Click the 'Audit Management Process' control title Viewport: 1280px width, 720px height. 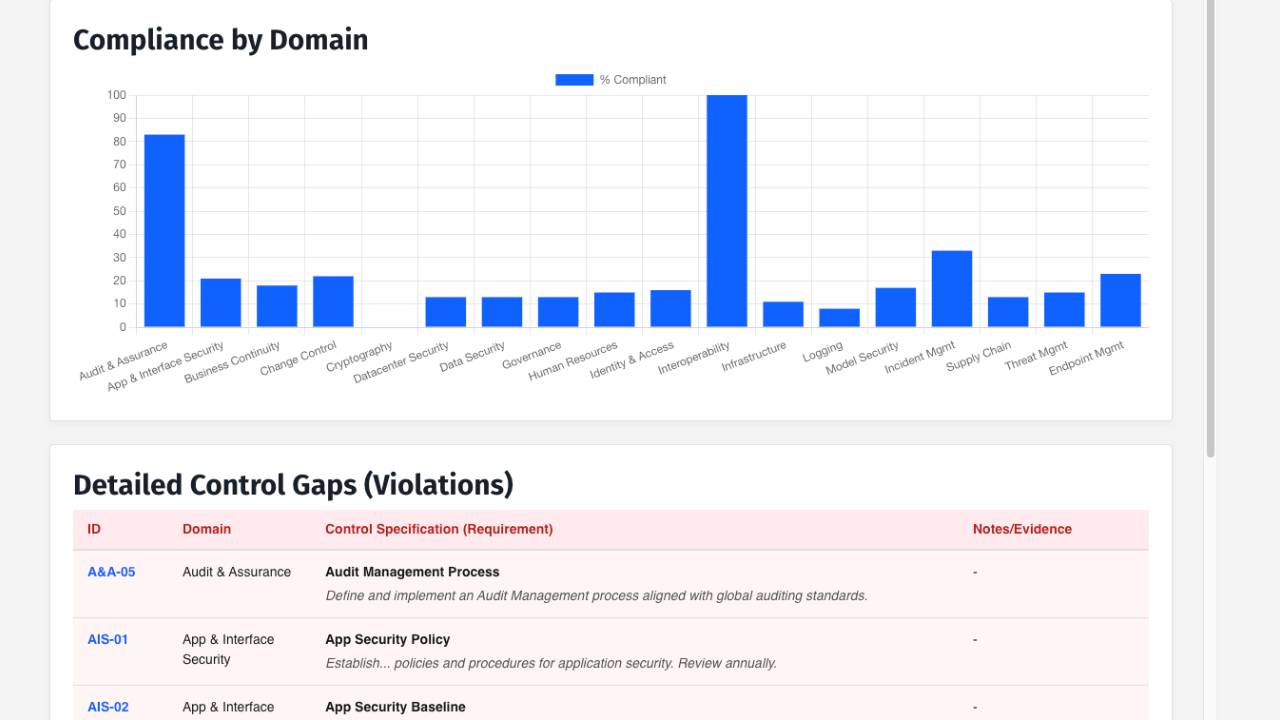pyautogui.click(x=412, y=572)
